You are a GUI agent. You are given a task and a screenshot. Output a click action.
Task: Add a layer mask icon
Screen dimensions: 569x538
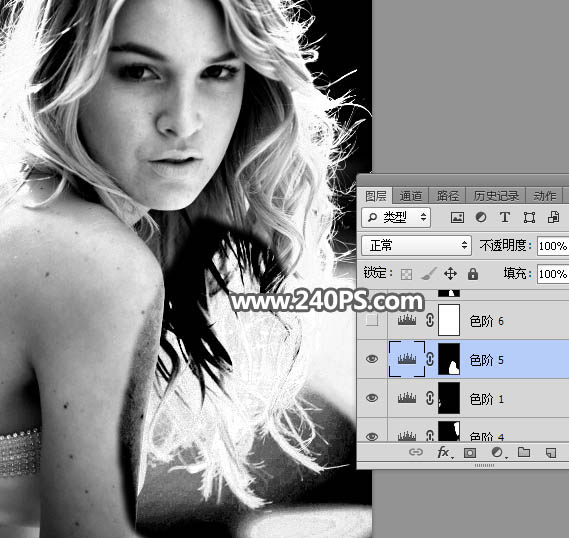click(470, 452)
